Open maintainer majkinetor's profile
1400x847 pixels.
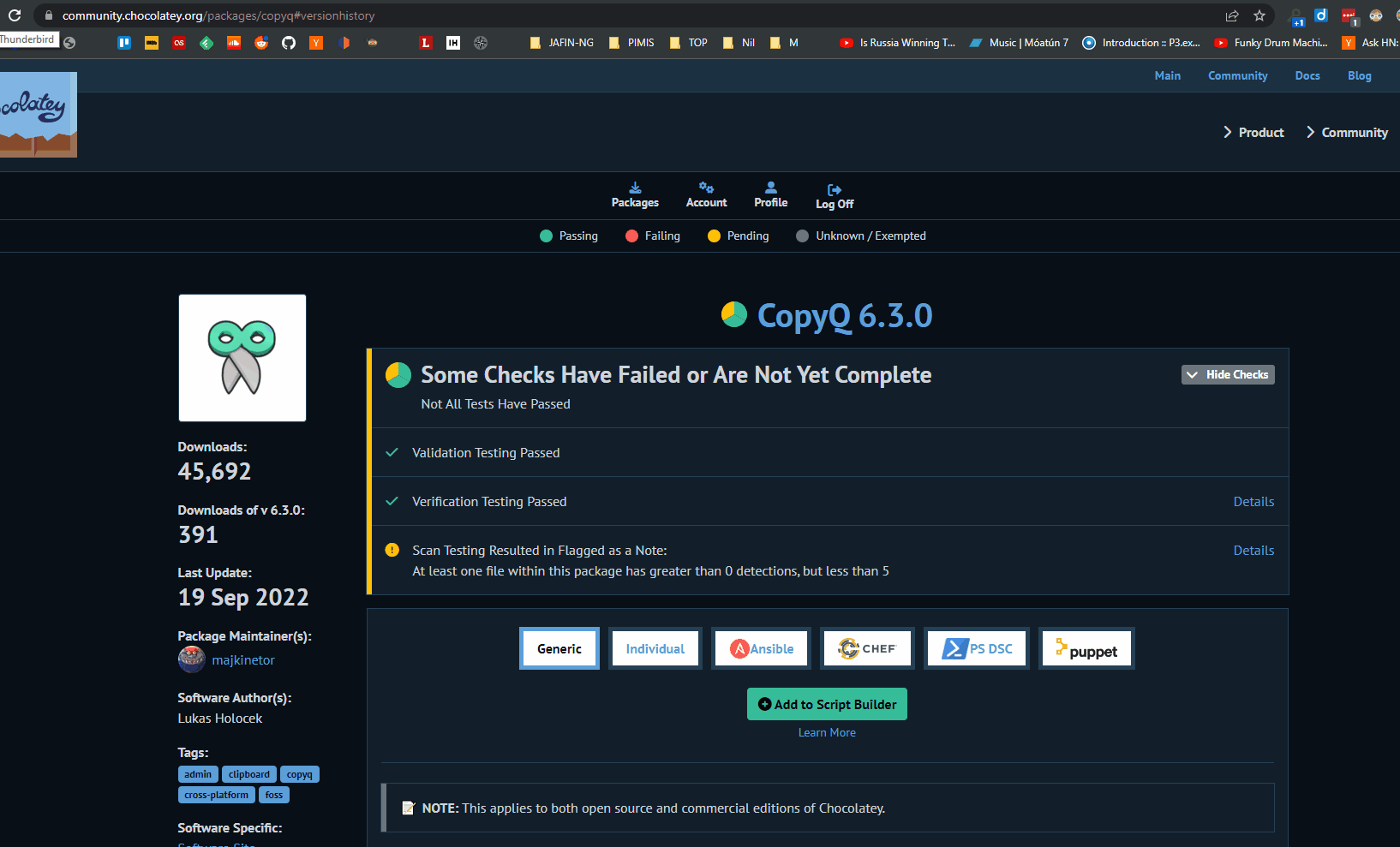coord(242,659)
